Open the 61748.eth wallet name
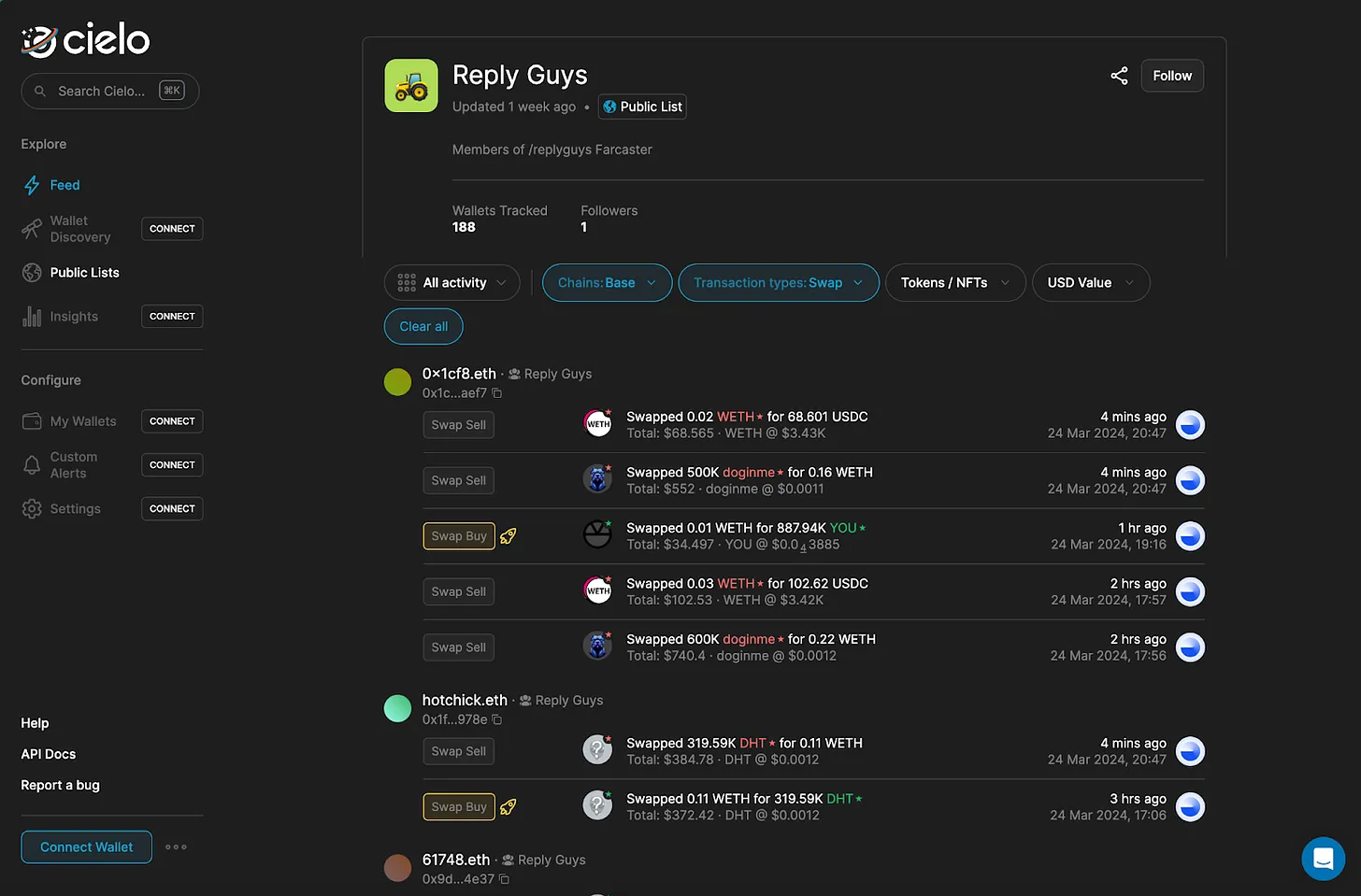Viewport: 1361px width, 896px height. click(x=456, y=860)
